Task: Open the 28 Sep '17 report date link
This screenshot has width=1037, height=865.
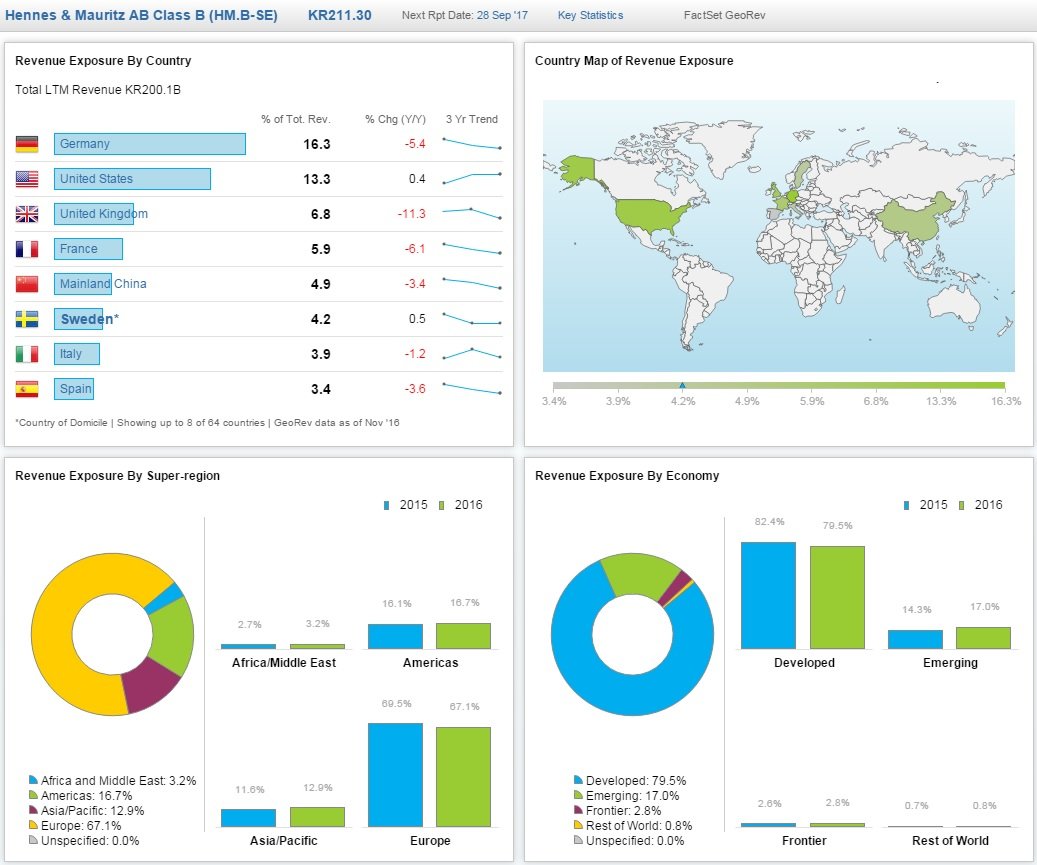Action: (502, 15)
